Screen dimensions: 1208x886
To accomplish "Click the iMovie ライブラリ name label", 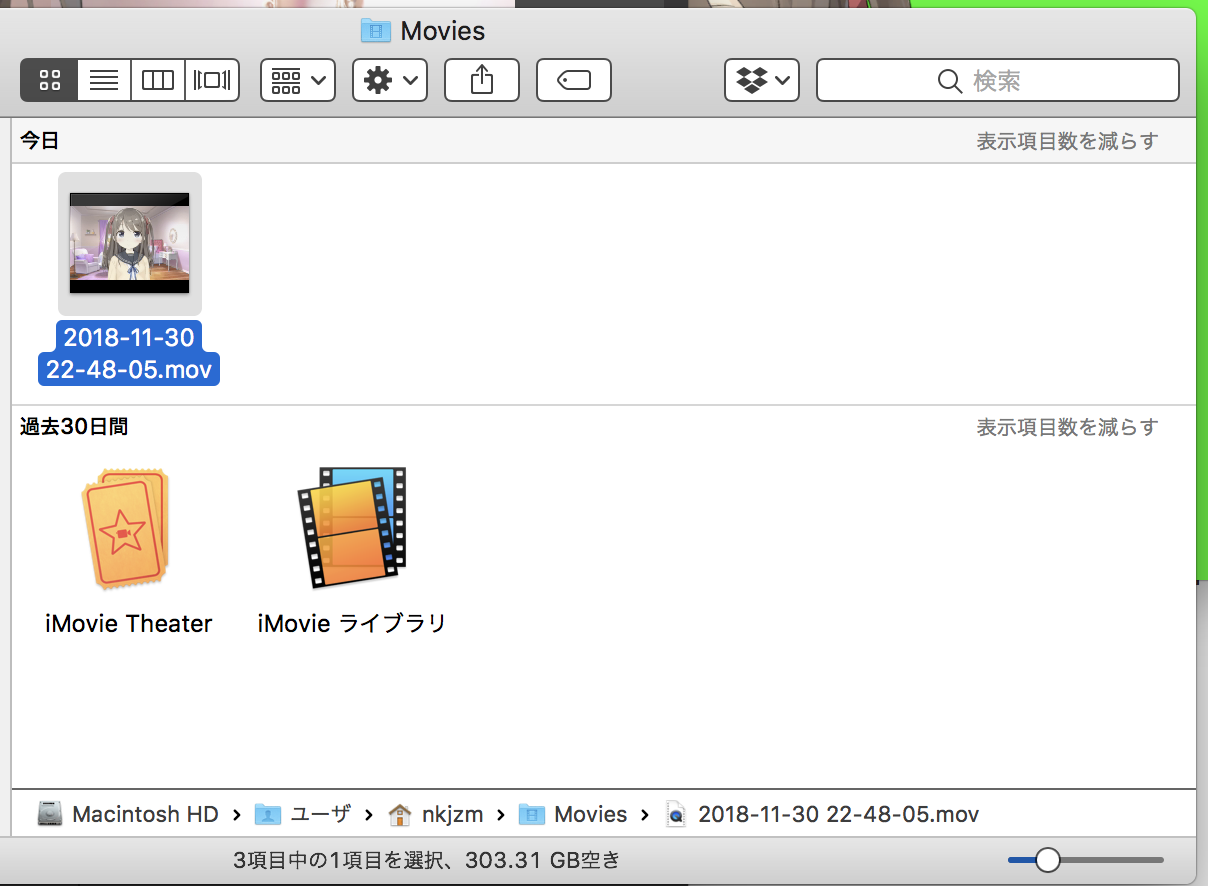I will click(352, 623).
